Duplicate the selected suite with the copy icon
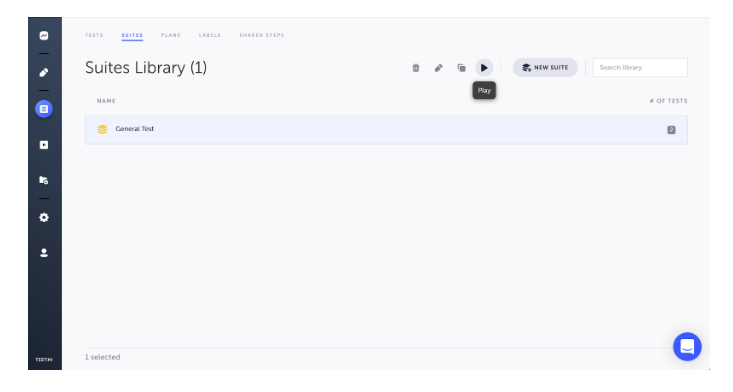 (x=461, y=68)
